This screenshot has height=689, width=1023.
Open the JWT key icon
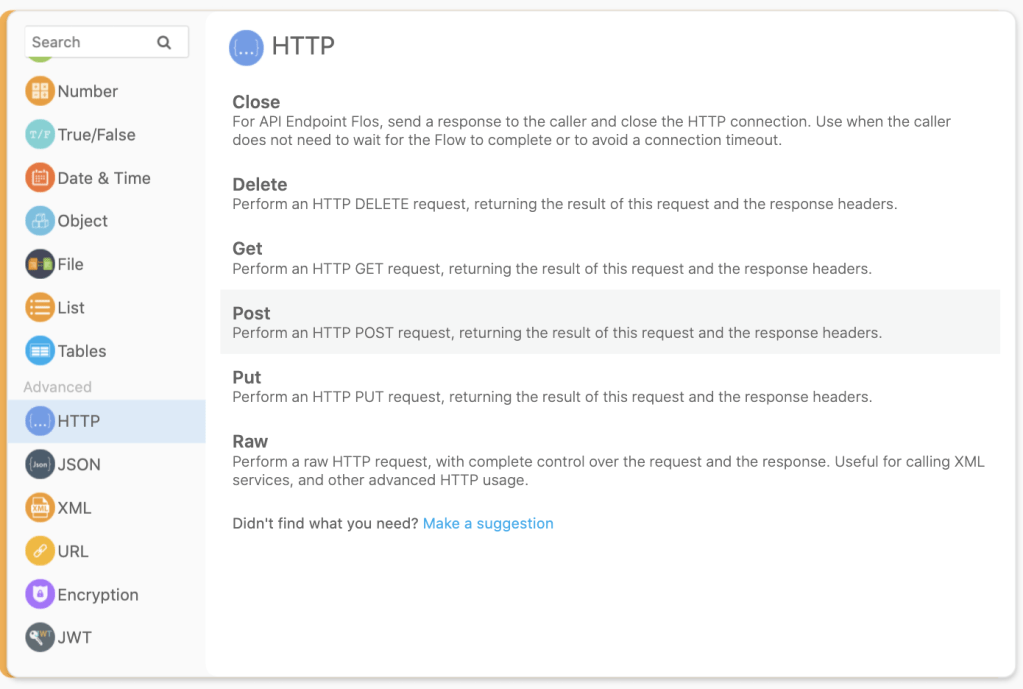pyautogui.click(x=40, y=637)
